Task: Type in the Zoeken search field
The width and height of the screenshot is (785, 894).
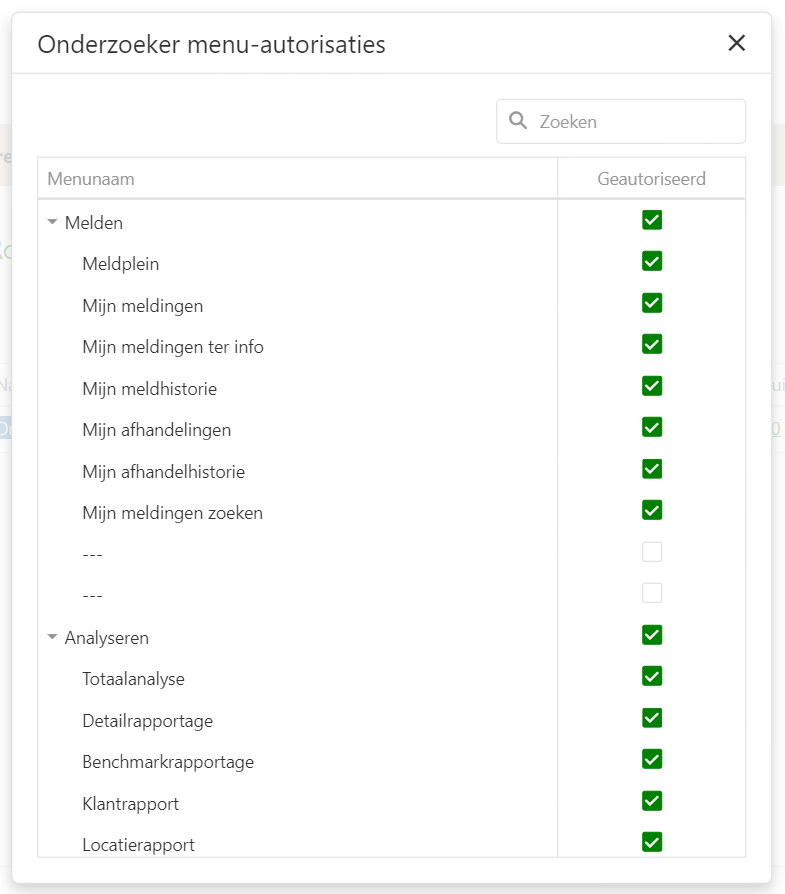Action: tap(635, 121)
